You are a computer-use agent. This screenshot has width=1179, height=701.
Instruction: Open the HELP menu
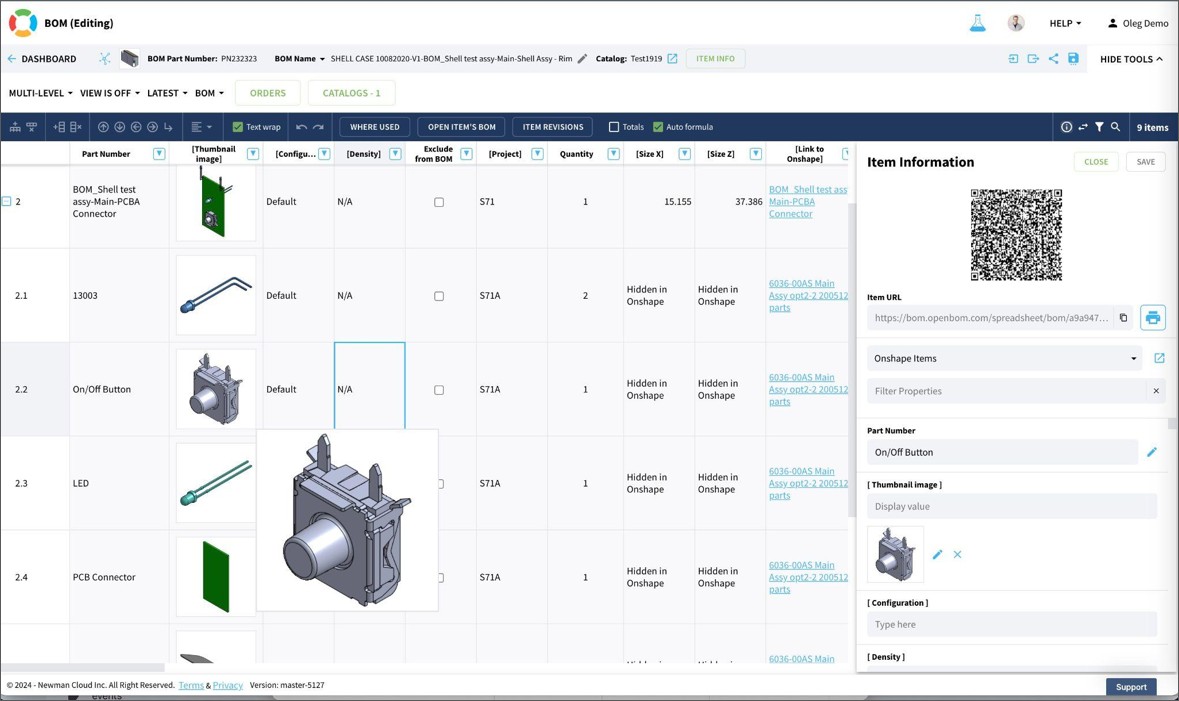tap(1064, 23)
